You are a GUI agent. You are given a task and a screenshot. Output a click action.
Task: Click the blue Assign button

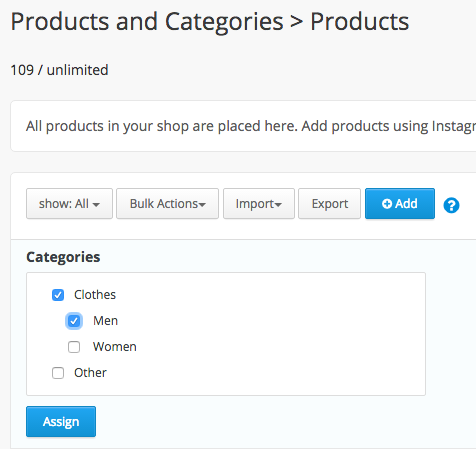61,421
